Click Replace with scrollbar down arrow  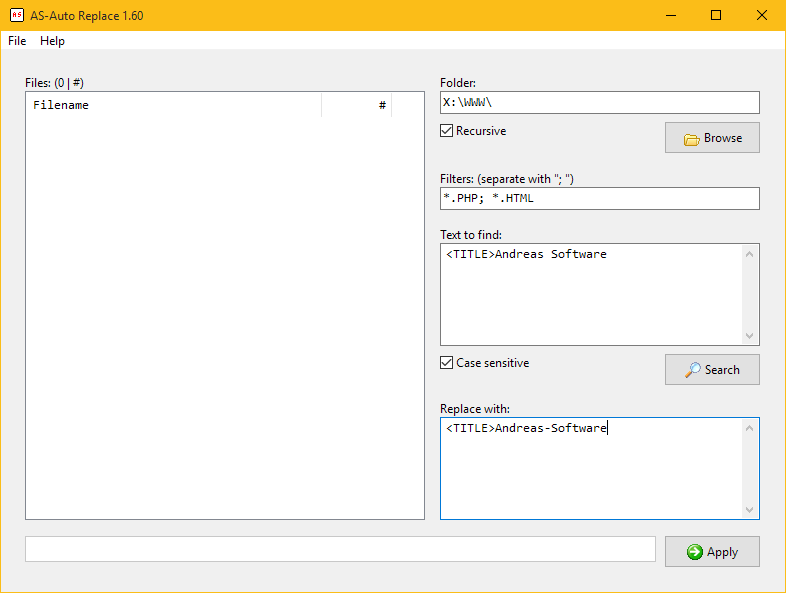[749, 509]
